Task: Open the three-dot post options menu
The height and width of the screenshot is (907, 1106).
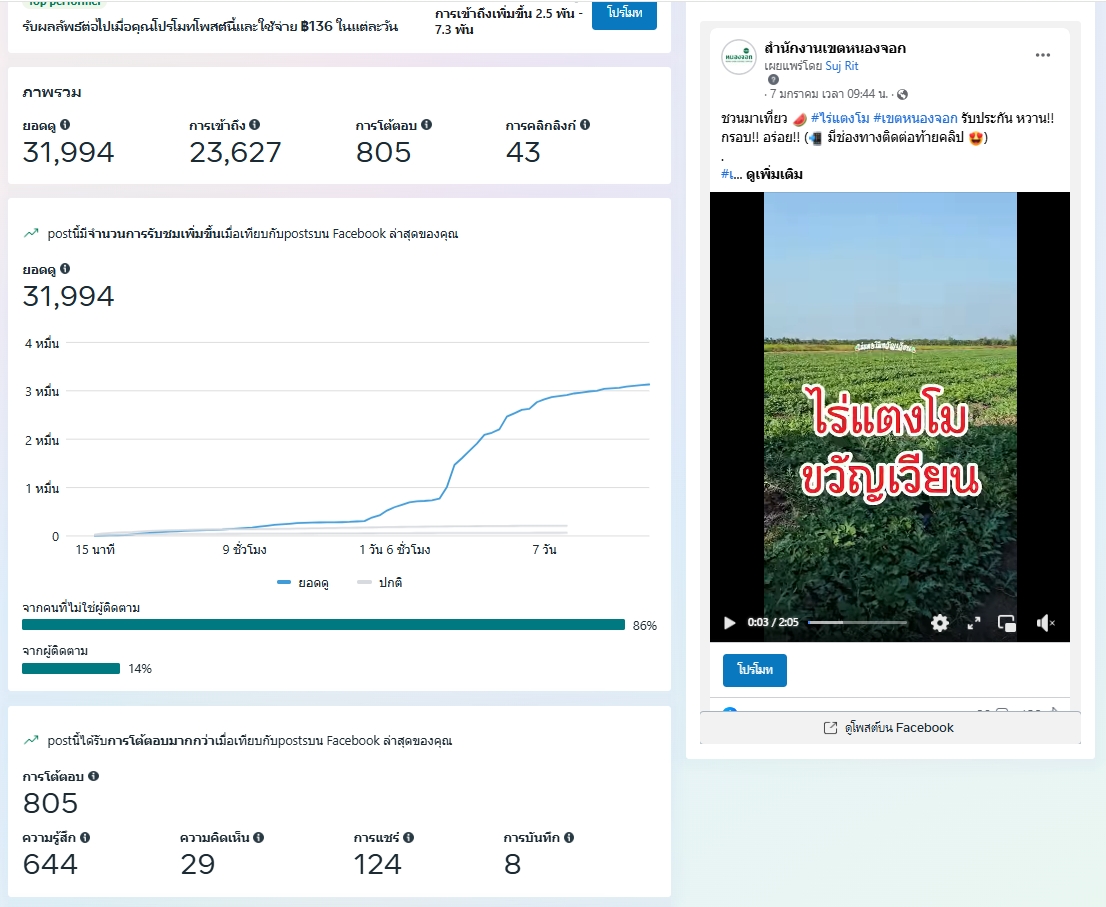Action: 1043,55
